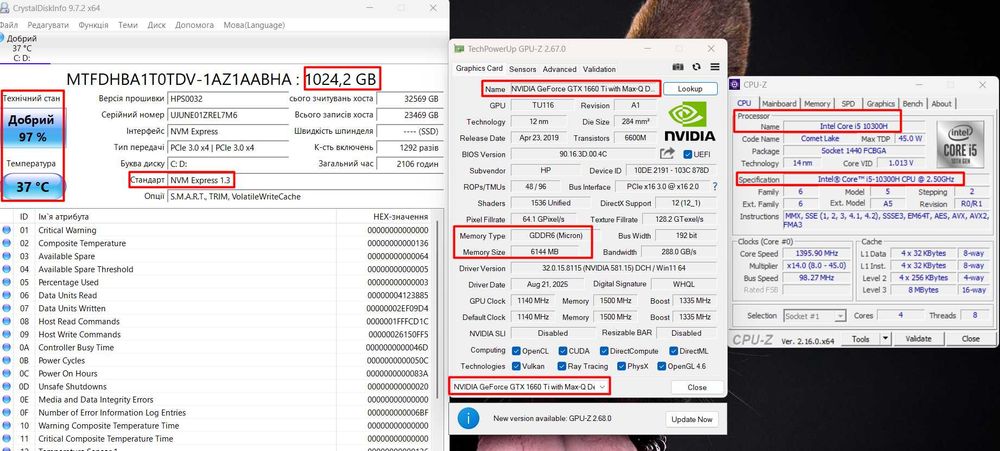Click Tools button in CPU-Z
The image size is (1000, 451).
coord(860,339)
